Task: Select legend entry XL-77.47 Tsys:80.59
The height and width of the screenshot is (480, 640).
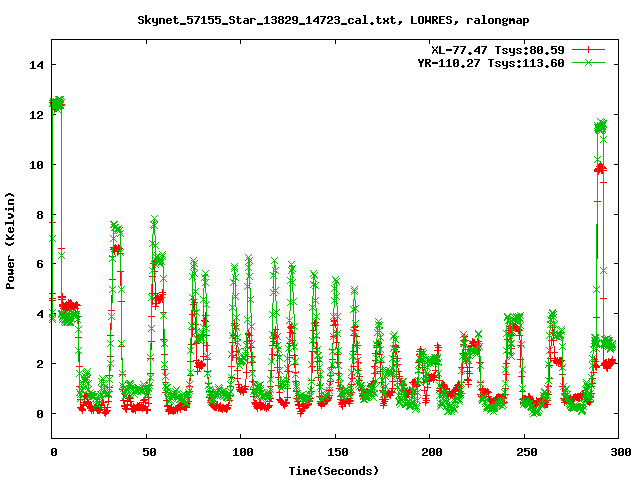Action: 498,50
